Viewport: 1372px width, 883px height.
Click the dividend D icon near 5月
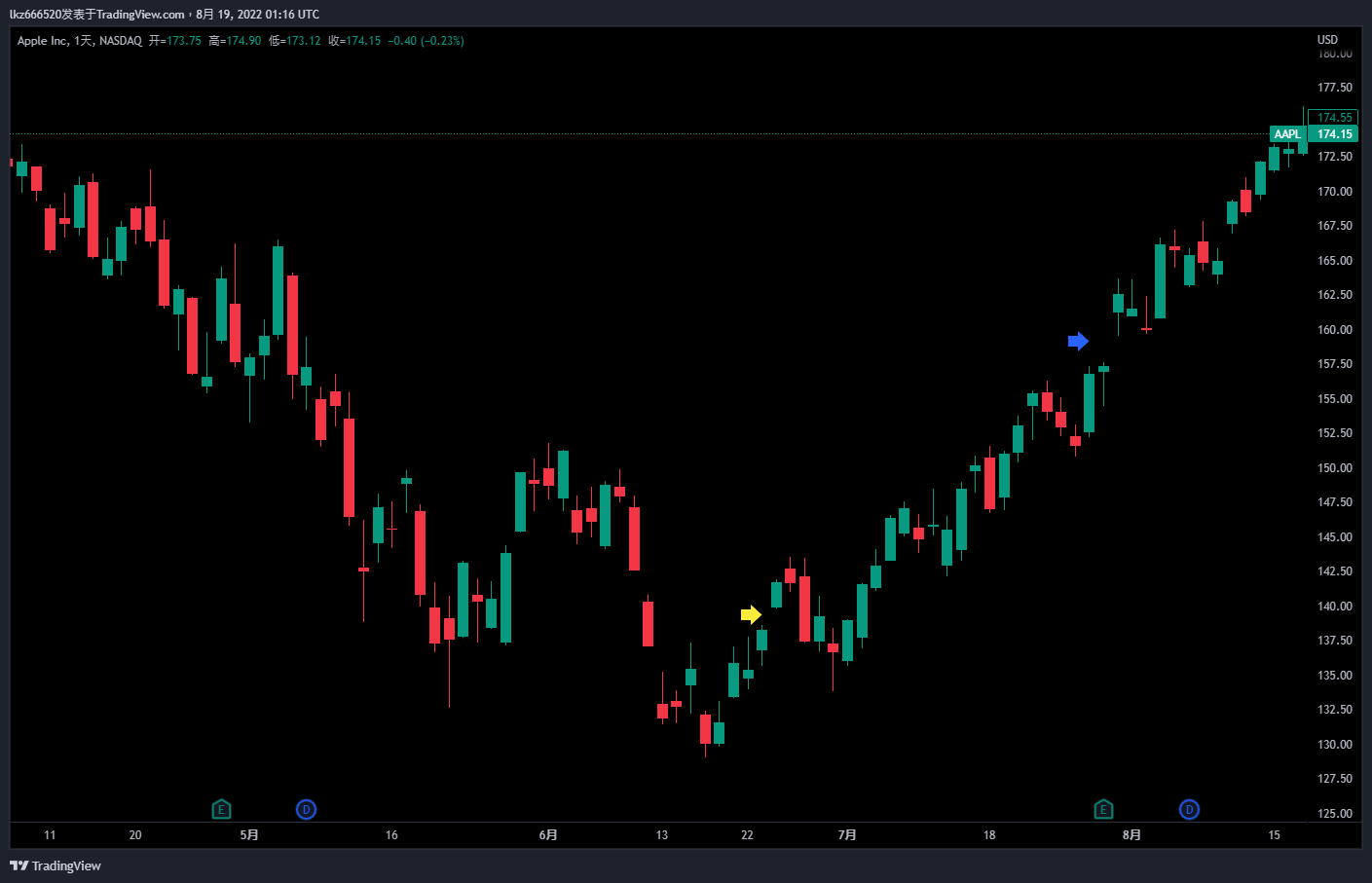(x=306, y=809)
